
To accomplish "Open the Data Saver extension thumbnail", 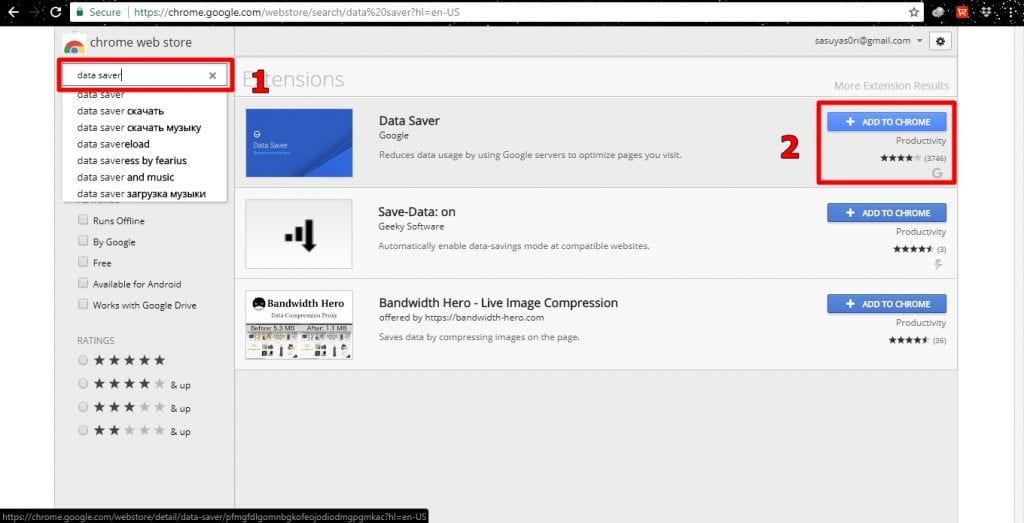I will click(299, 143).
